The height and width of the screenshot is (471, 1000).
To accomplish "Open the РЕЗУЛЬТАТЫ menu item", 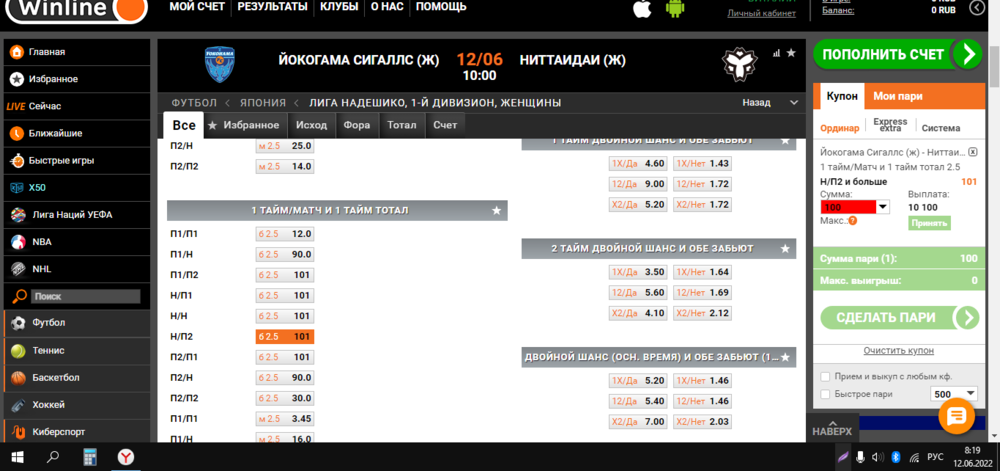I will (x=272, y=7).
